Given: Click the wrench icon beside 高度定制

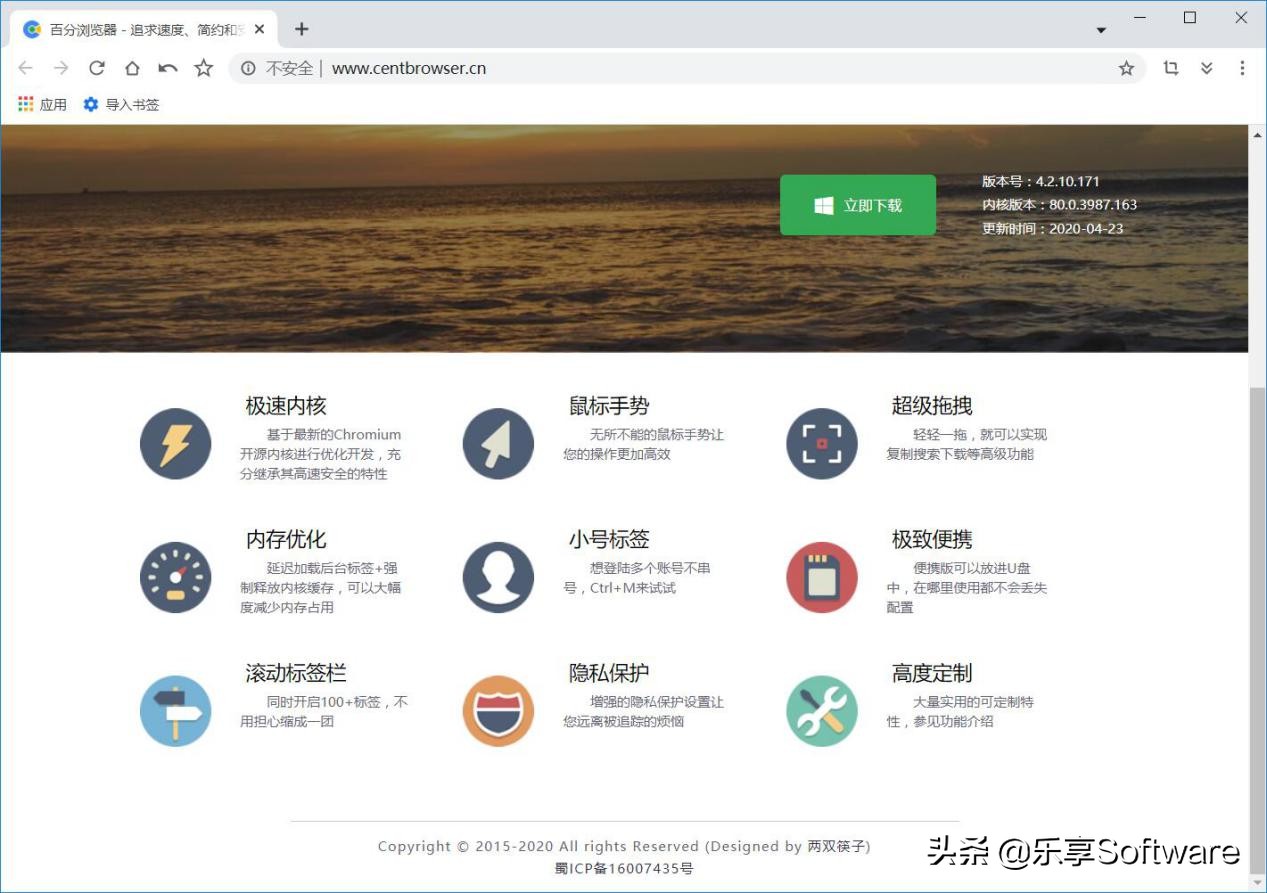Looking at the screenshot, I should 821,711.
